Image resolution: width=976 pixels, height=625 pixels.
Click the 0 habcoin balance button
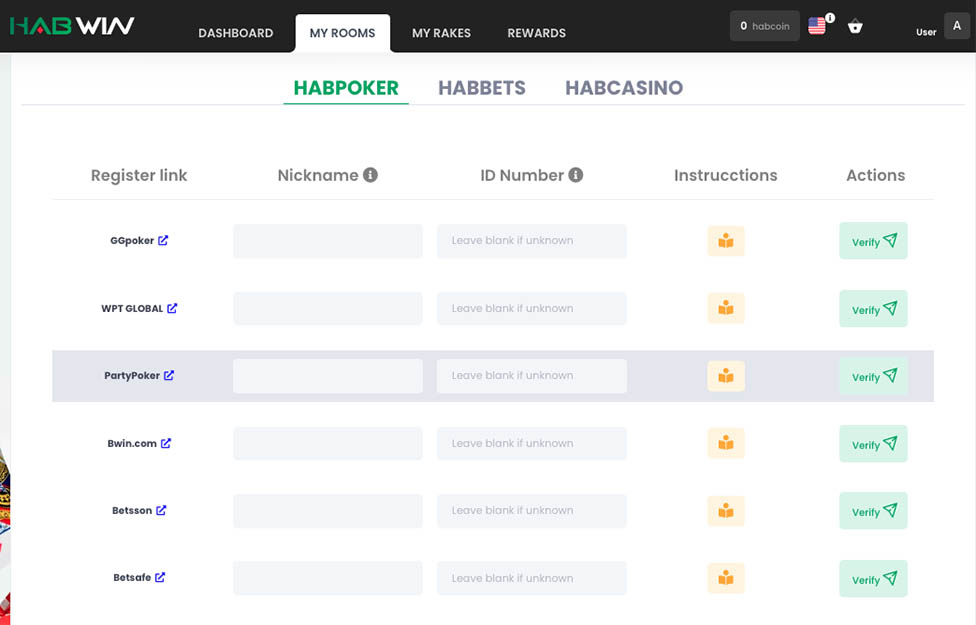point(765,26)
